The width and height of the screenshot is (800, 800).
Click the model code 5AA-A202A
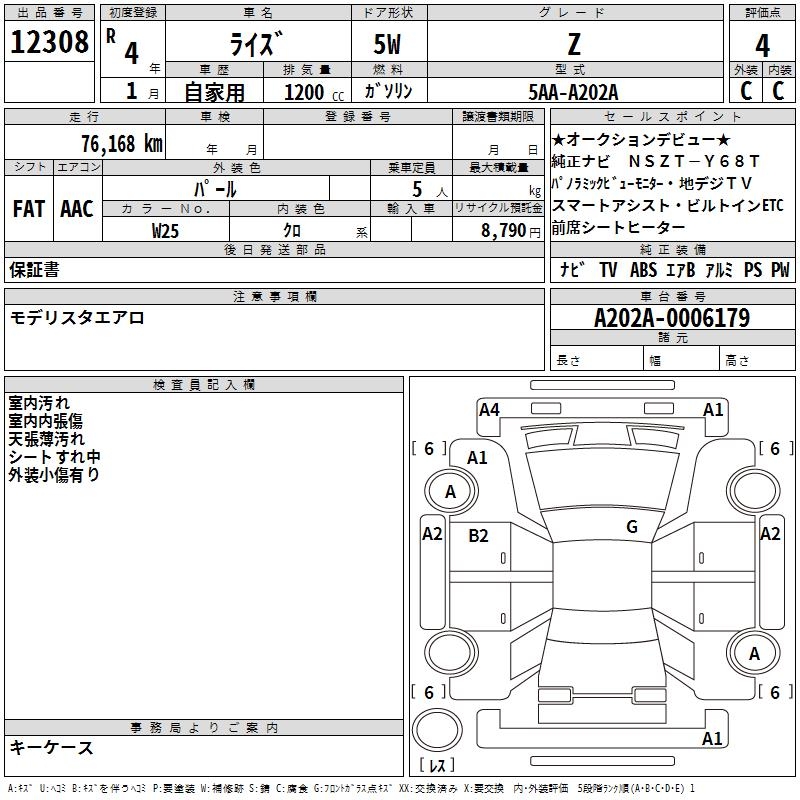coord(573,92)
